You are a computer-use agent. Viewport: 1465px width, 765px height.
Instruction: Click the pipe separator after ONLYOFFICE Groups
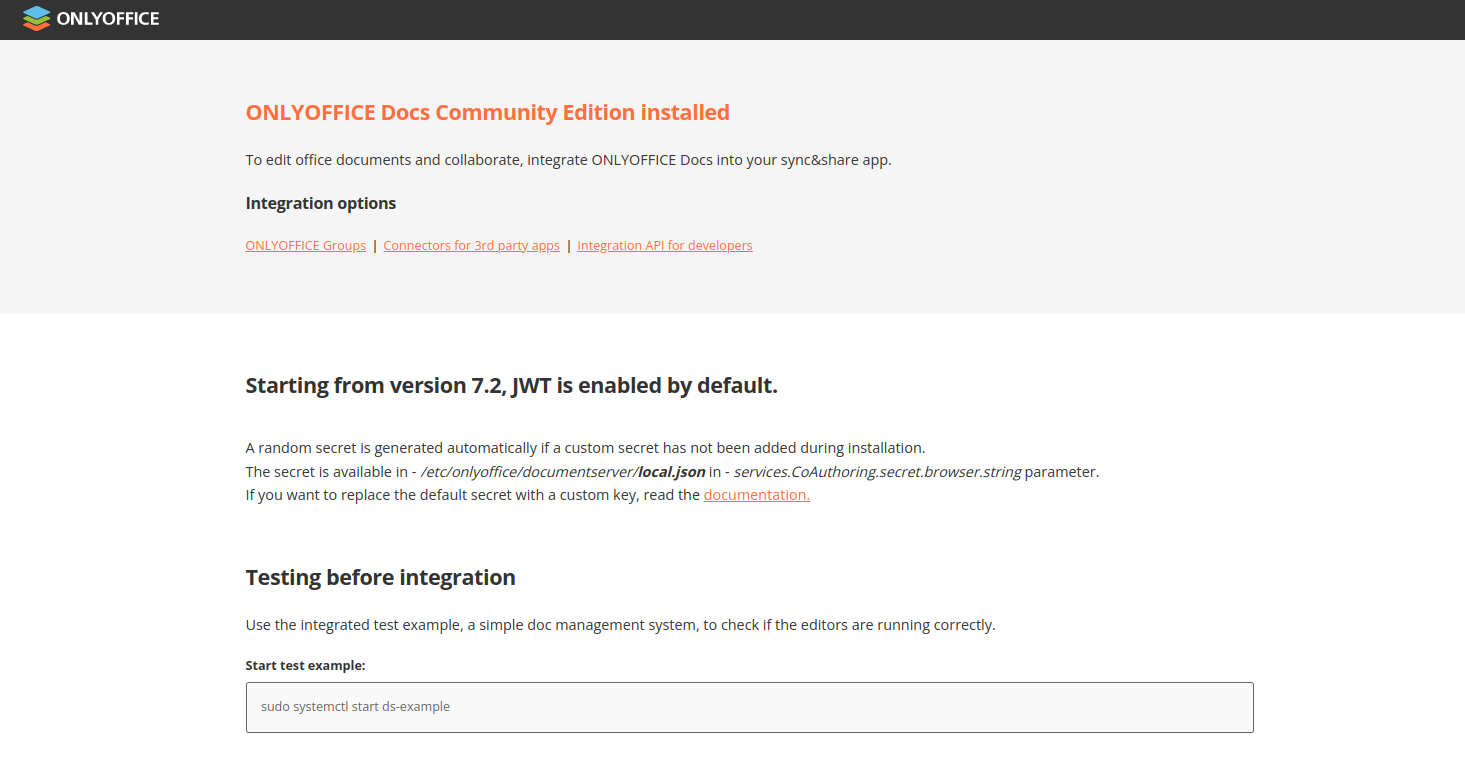tap(375, 245)
